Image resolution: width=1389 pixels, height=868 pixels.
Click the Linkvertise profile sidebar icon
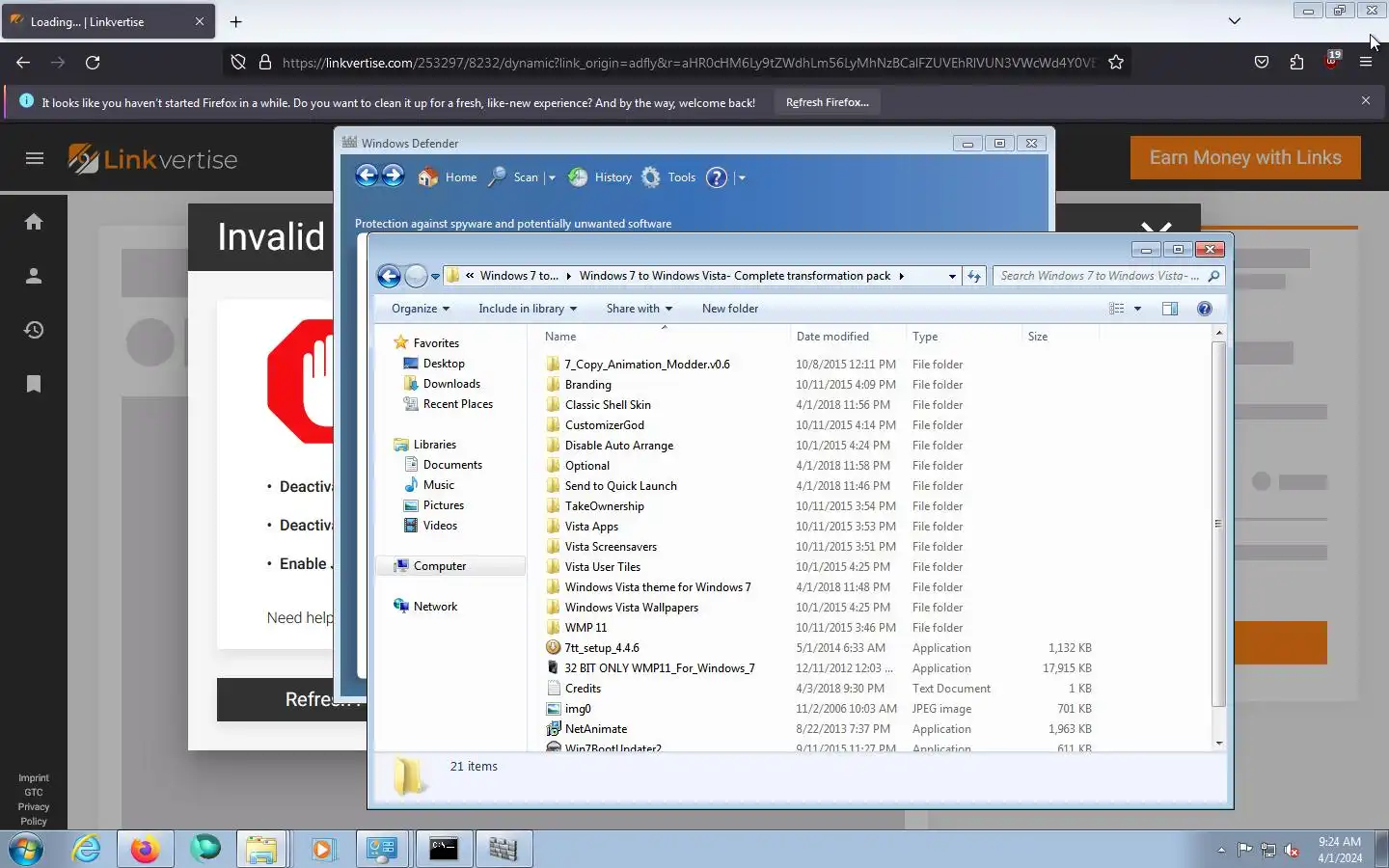tap(34, 276)
